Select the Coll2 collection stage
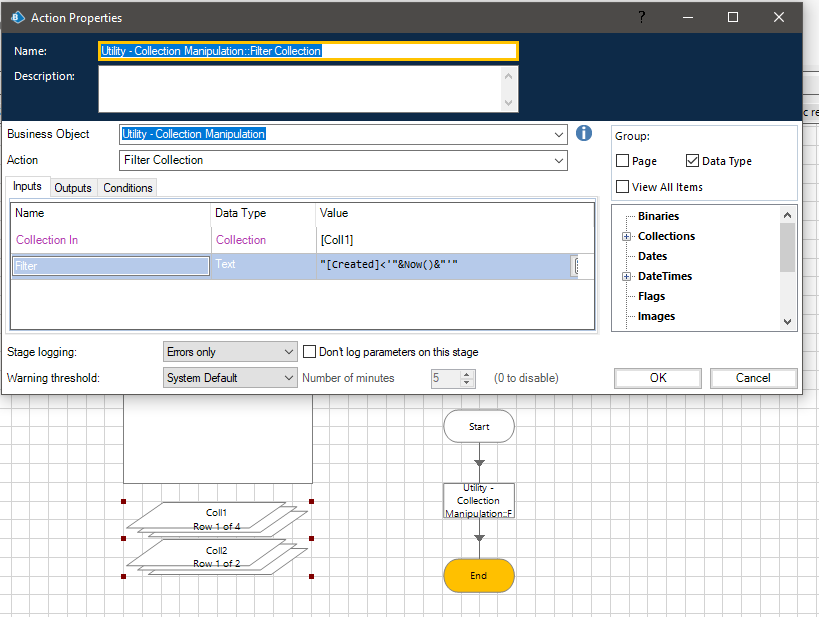Viewport: 819px width, 617px height. [x=217, y=557]
